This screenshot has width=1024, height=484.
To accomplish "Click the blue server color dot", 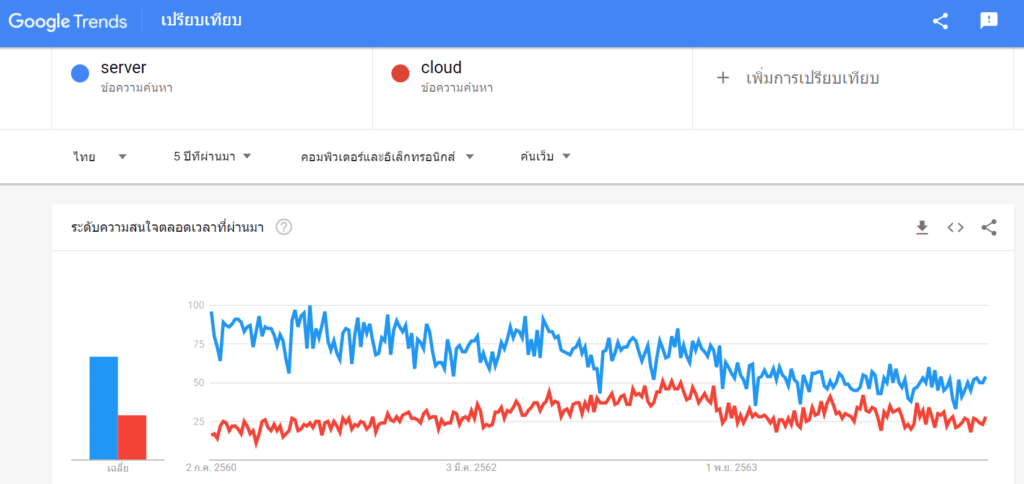I will (80, 74).
